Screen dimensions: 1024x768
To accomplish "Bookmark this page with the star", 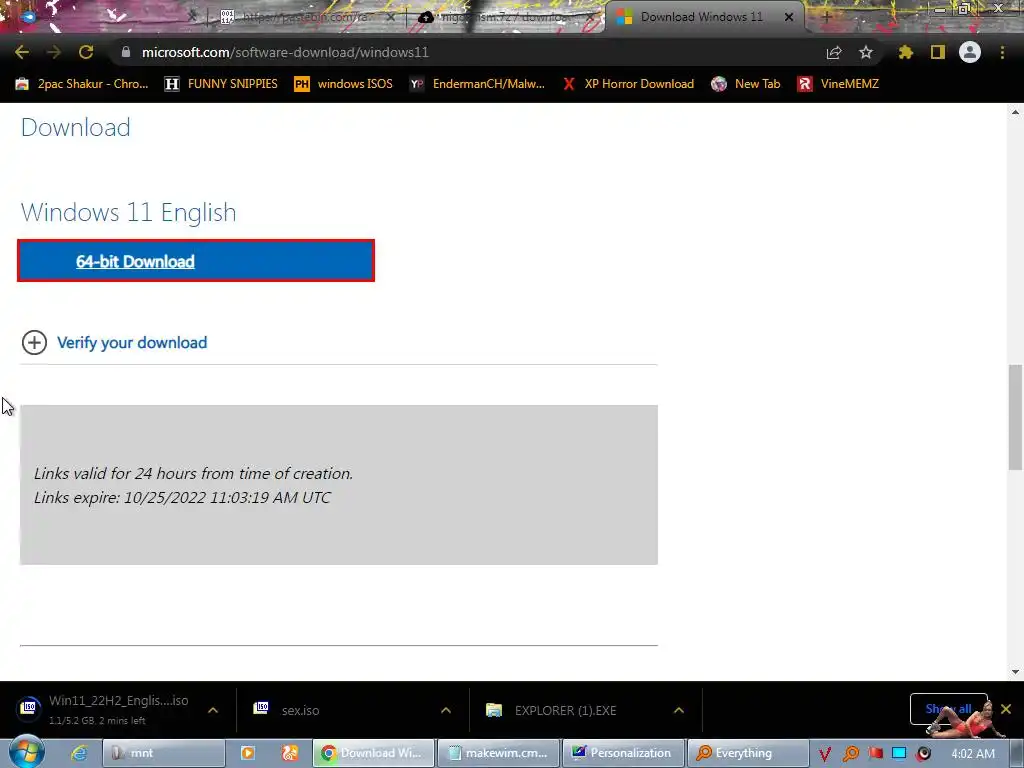I will (x=866, y=52).
